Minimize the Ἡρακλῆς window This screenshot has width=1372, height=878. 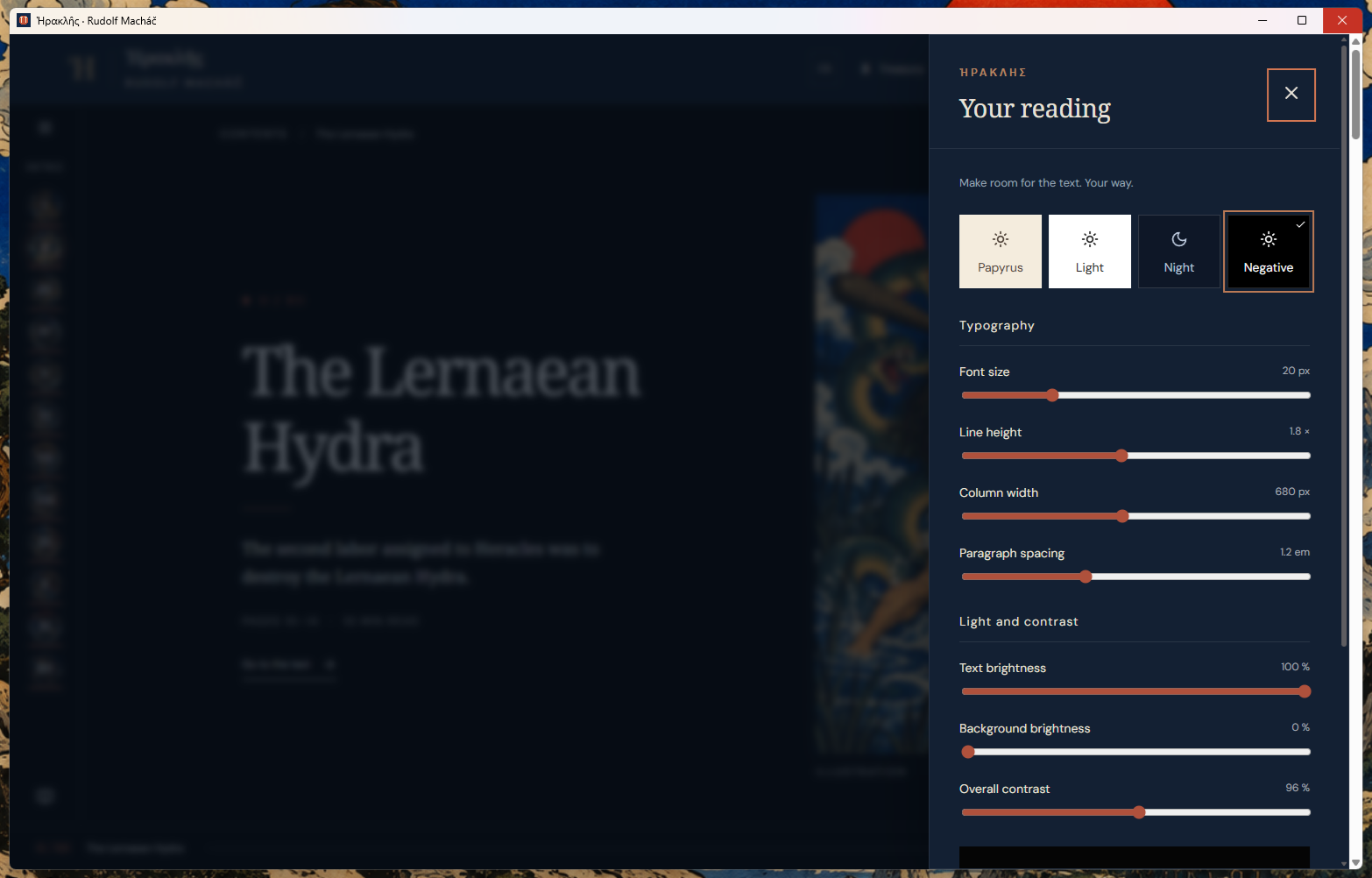(x=1262, y=20)
